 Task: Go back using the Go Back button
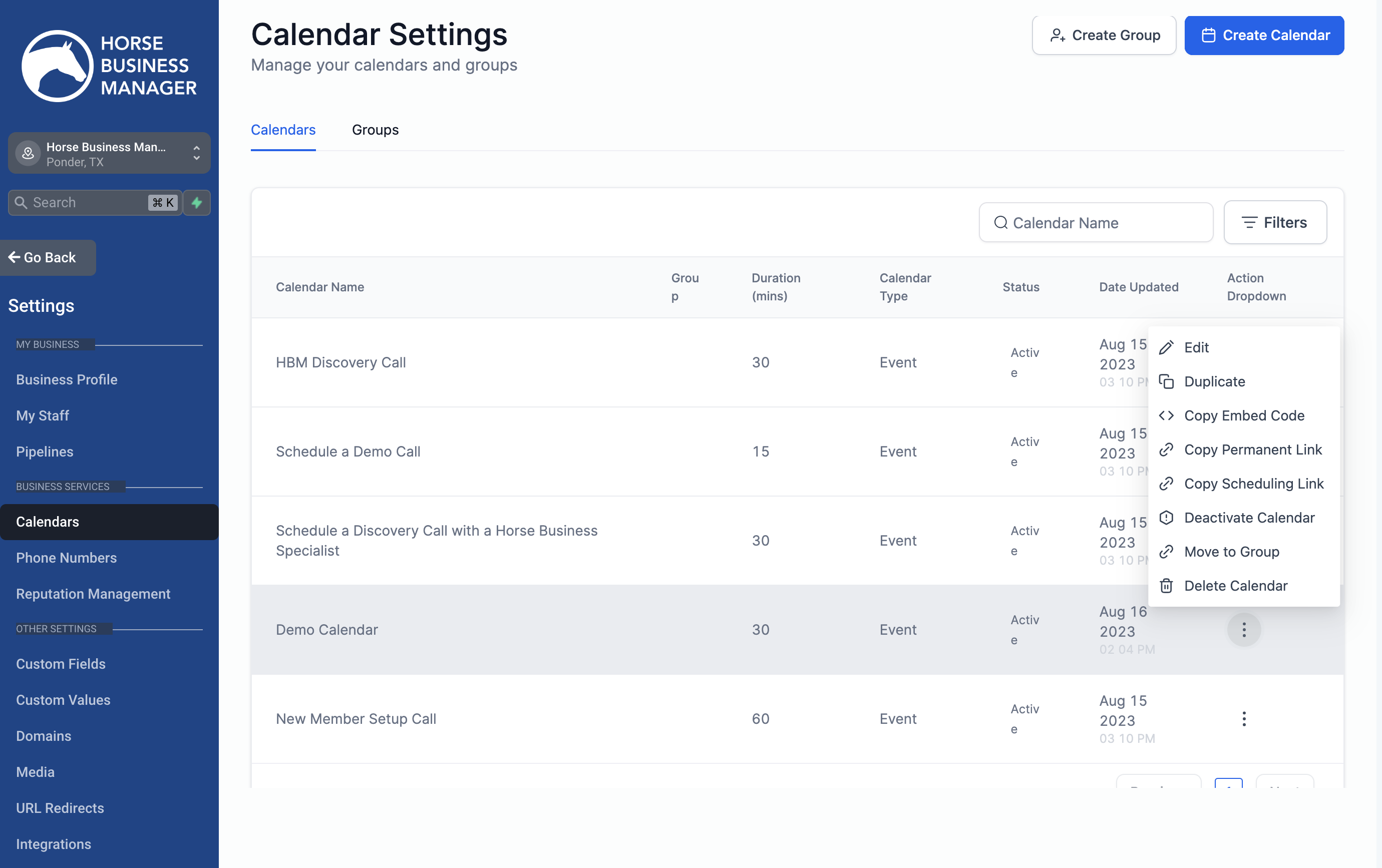48,258
